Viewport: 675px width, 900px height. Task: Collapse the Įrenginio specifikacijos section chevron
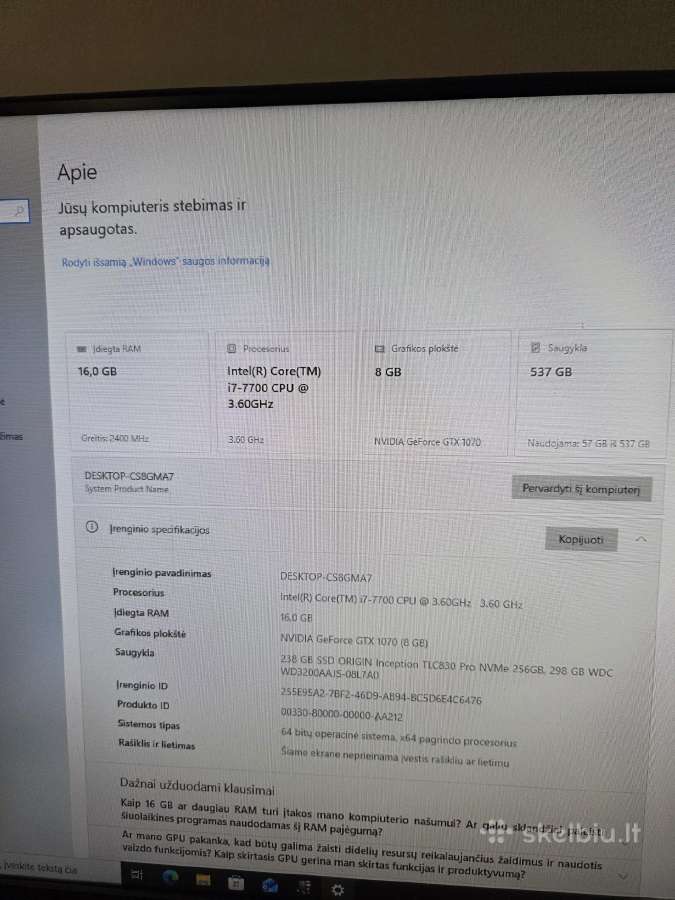point(641,540)
